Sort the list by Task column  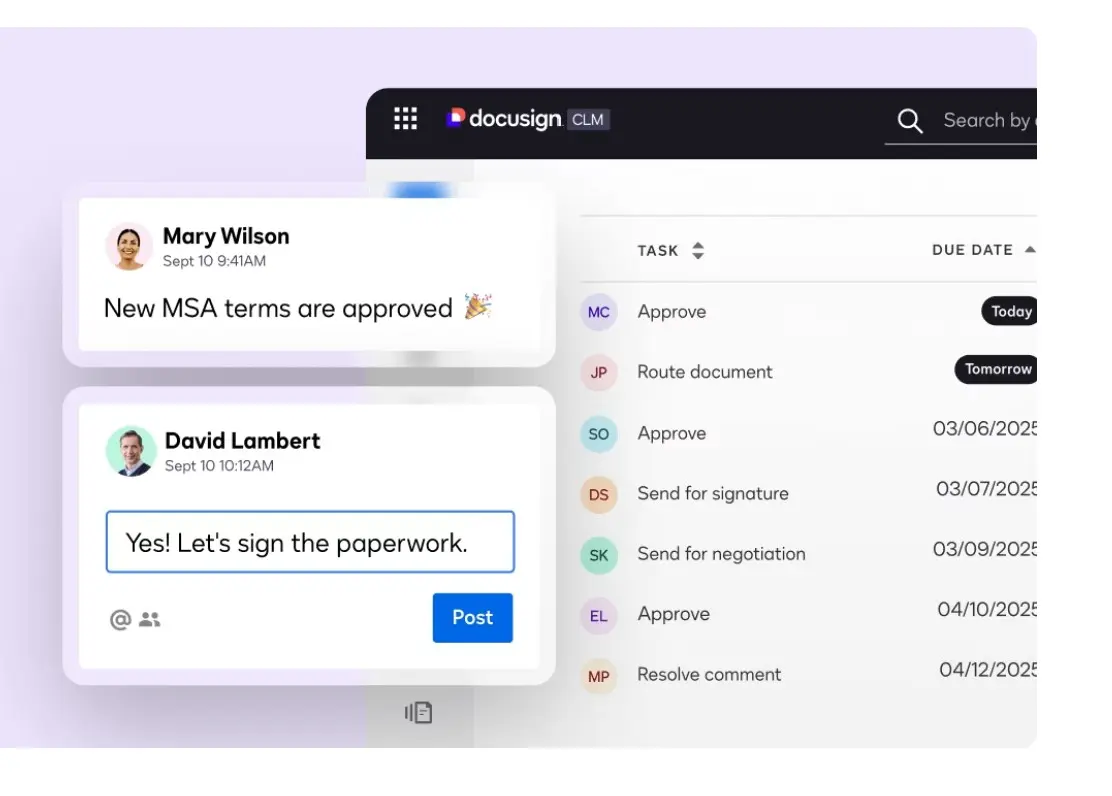pos(698,251)
